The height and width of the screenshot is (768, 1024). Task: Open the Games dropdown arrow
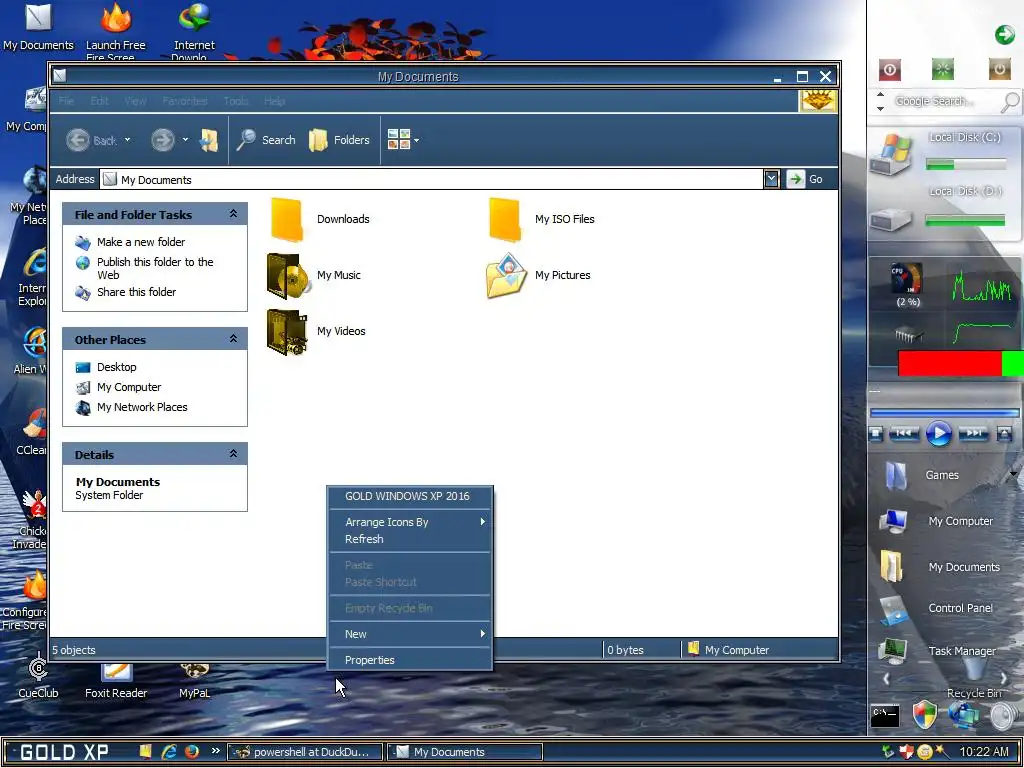click(1014, 474)
